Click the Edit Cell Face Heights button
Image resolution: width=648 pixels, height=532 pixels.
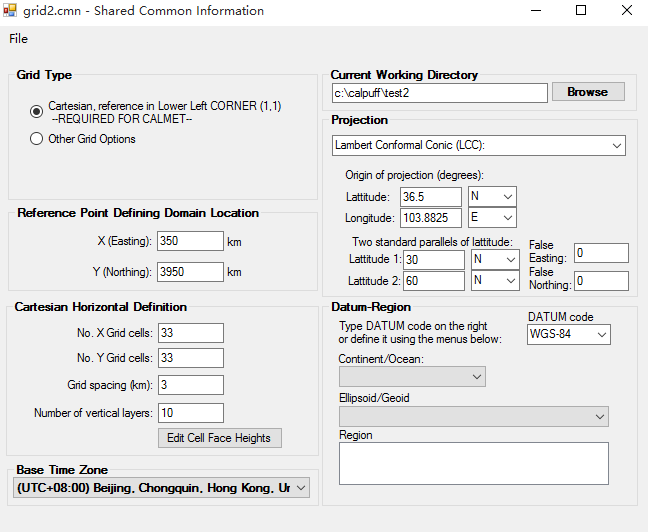coord(220,438)
